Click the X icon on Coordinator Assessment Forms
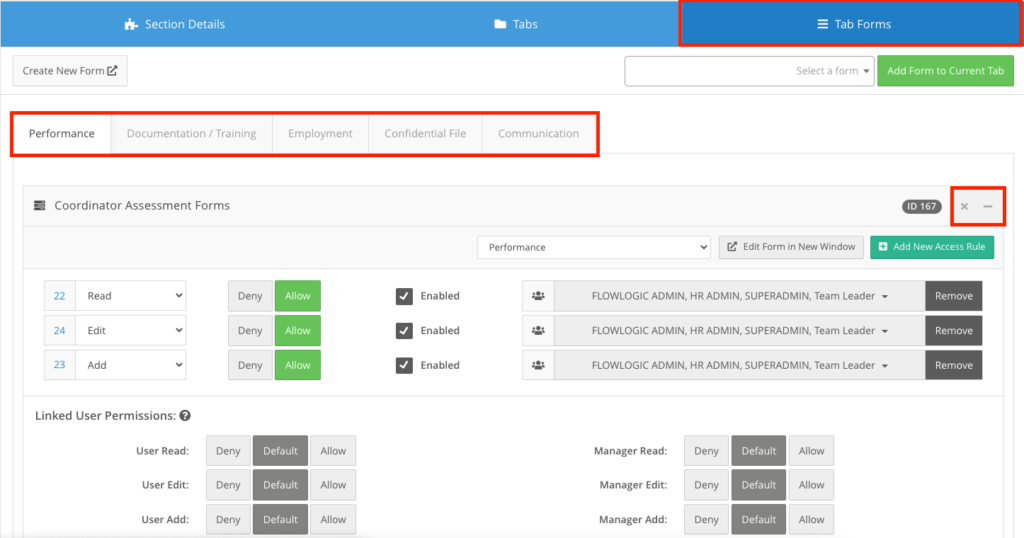1024x538 pixels. tap(964, 207)
